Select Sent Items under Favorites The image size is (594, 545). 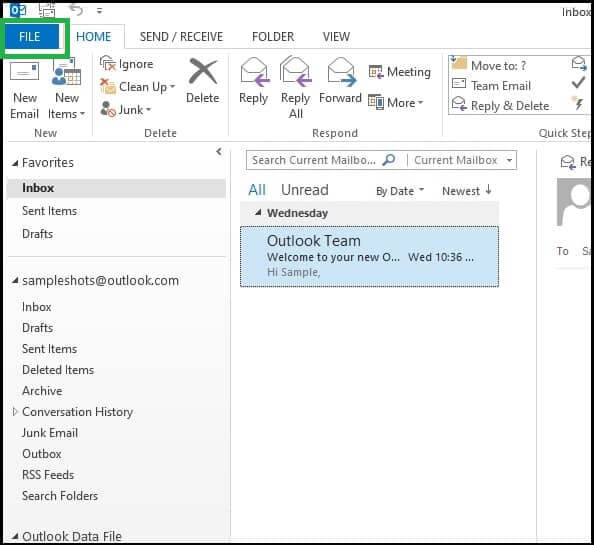tap(49, 211)
